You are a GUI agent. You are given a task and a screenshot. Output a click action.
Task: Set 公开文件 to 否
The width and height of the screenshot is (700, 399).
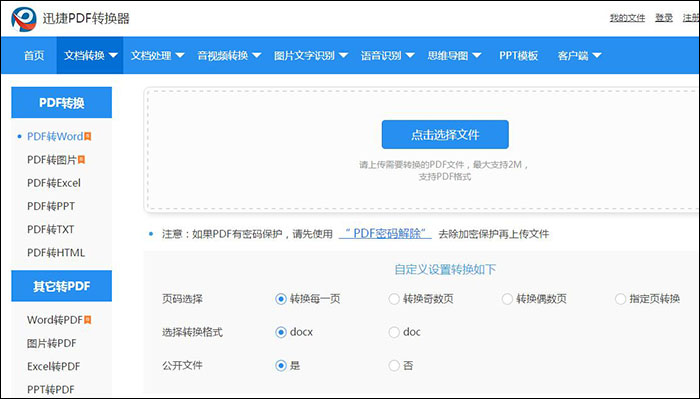pos(394,366)
